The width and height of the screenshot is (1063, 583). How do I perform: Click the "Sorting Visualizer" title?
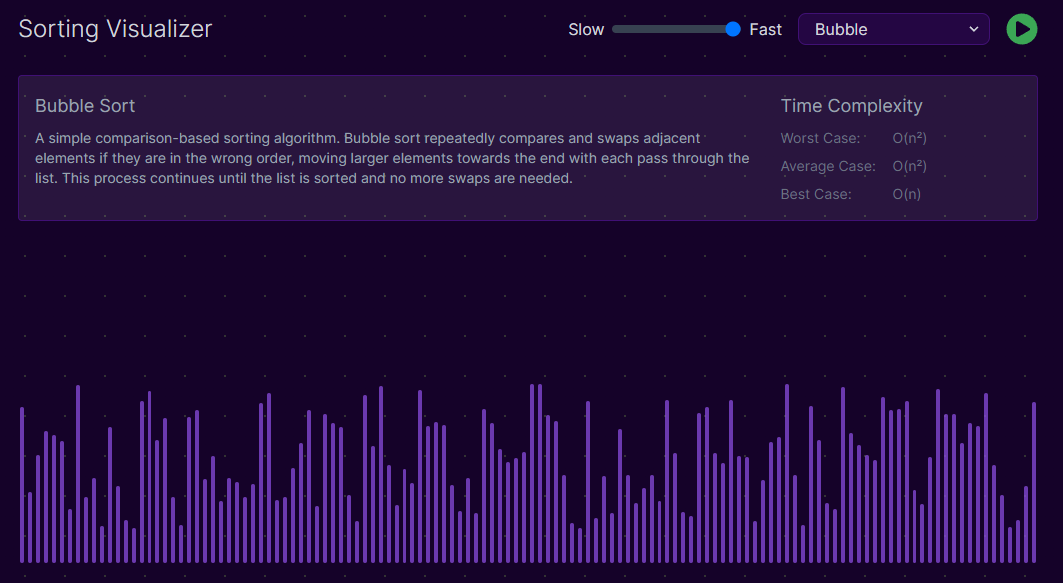tap(115, 28)
